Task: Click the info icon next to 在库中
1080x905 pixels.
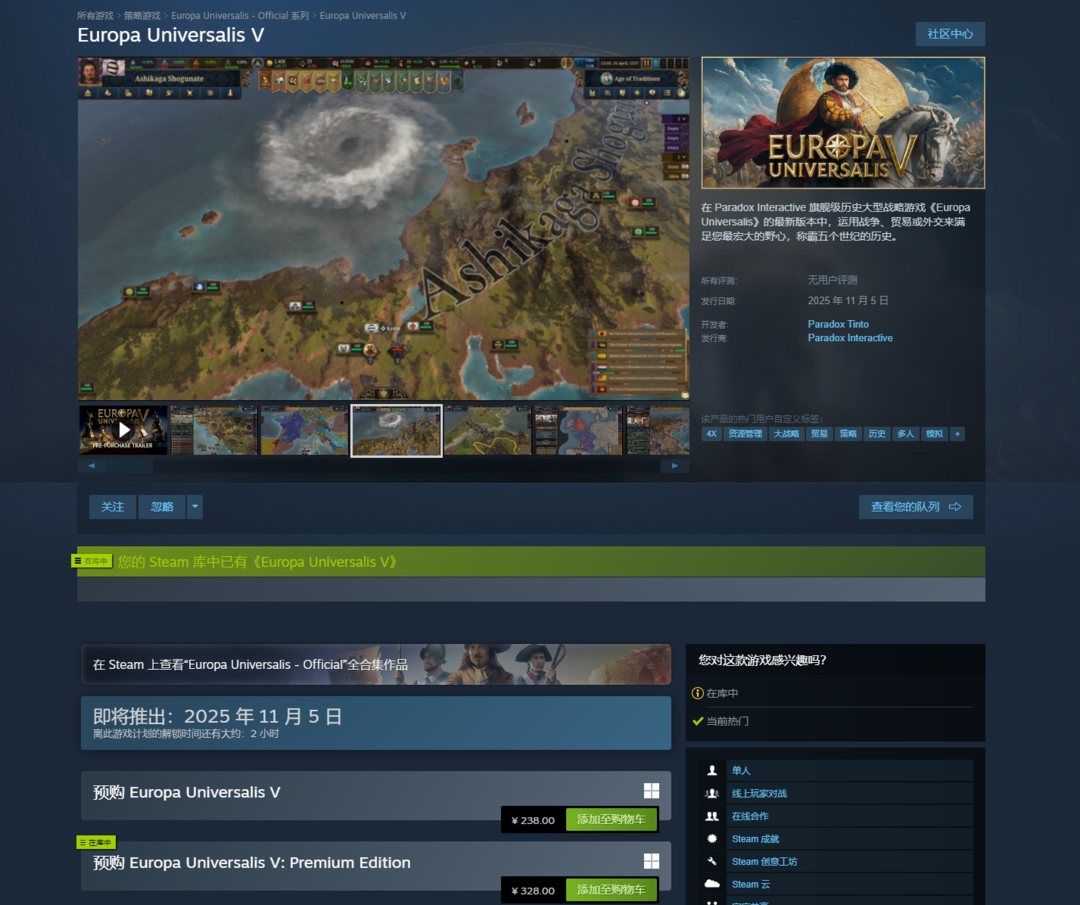Action: point(698,694)
